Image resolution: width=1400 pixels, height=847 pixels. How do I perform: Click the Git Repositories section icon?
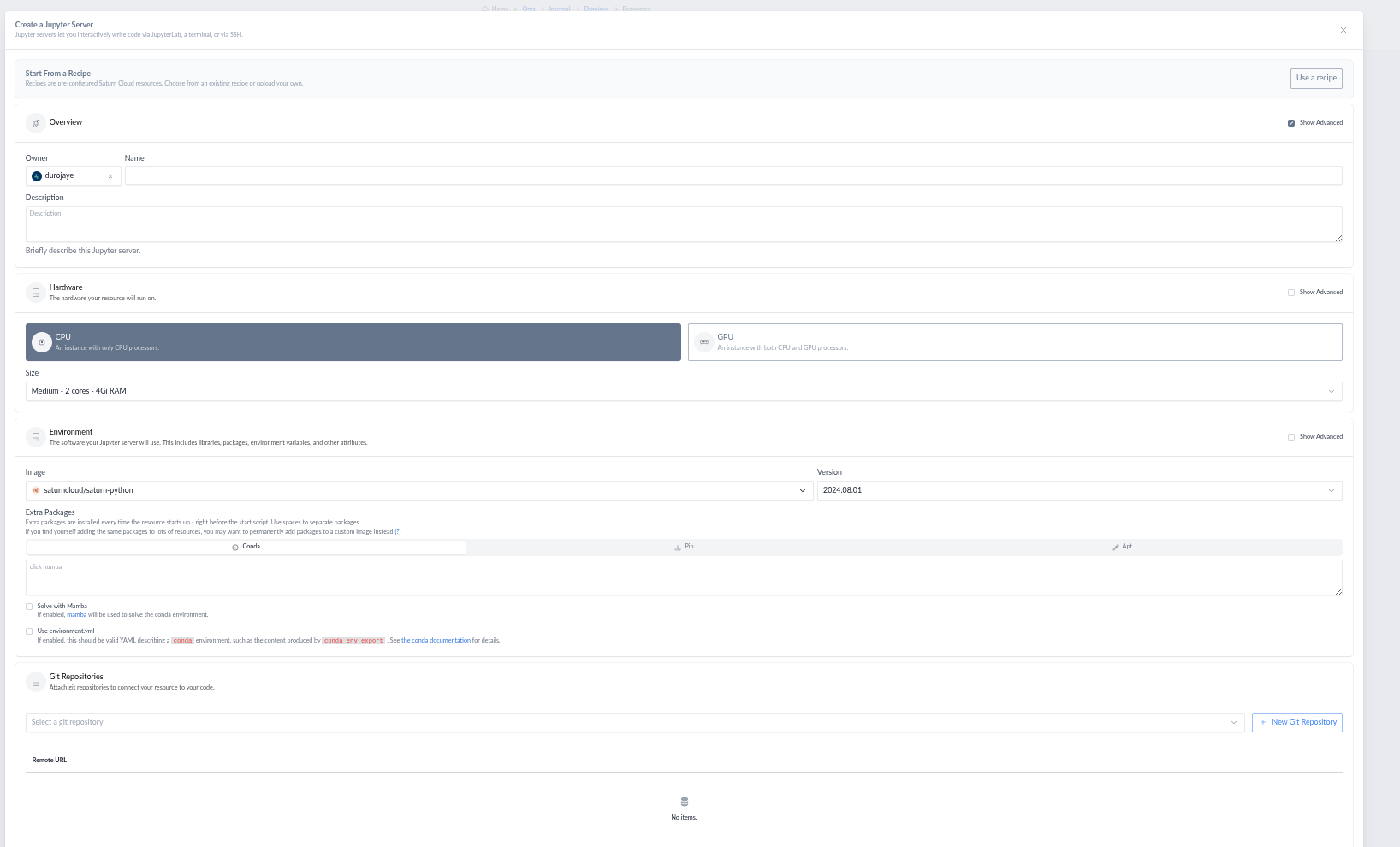(x=35, y=681)
